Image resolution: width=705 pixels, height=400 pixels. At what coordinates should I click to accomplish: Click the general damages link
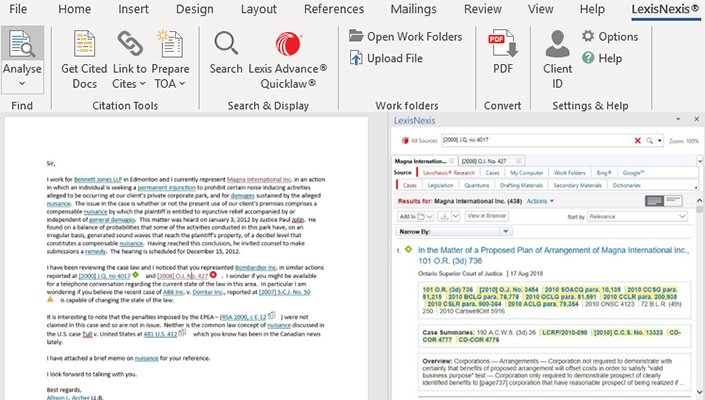[112, 220]
